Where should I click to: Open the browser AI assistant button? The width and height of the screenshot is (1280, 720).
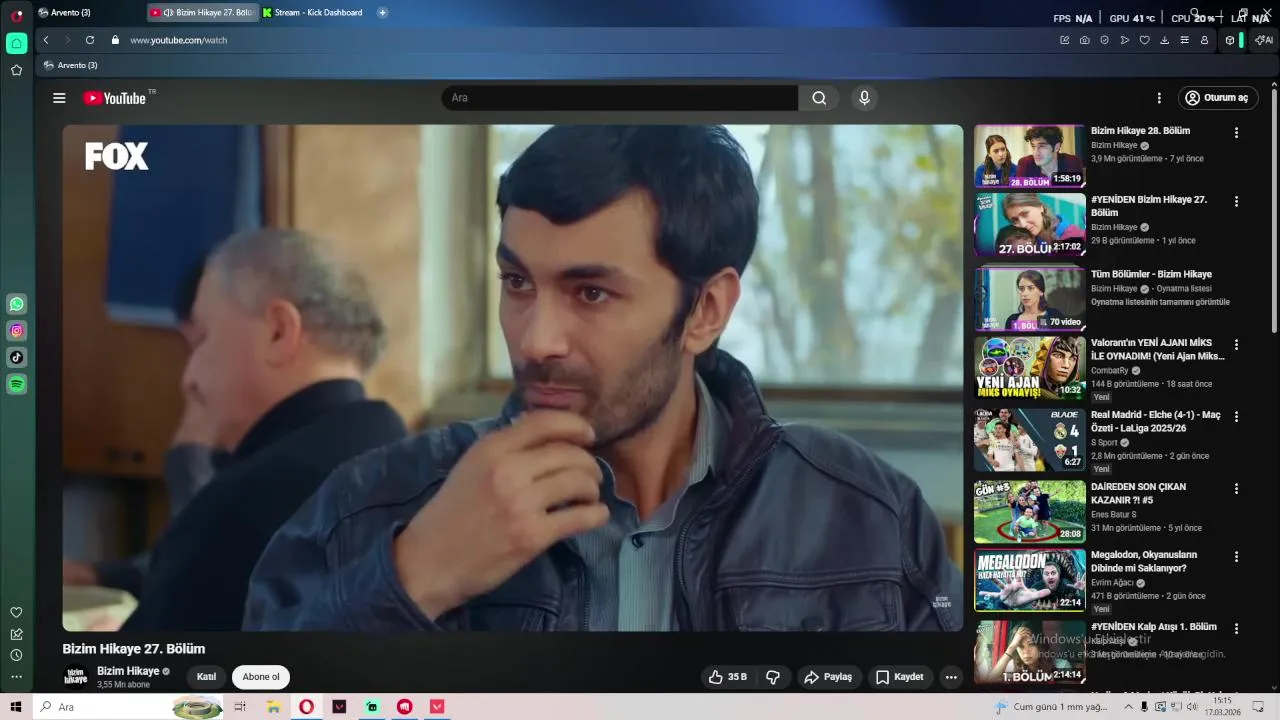click(1264, 40)
